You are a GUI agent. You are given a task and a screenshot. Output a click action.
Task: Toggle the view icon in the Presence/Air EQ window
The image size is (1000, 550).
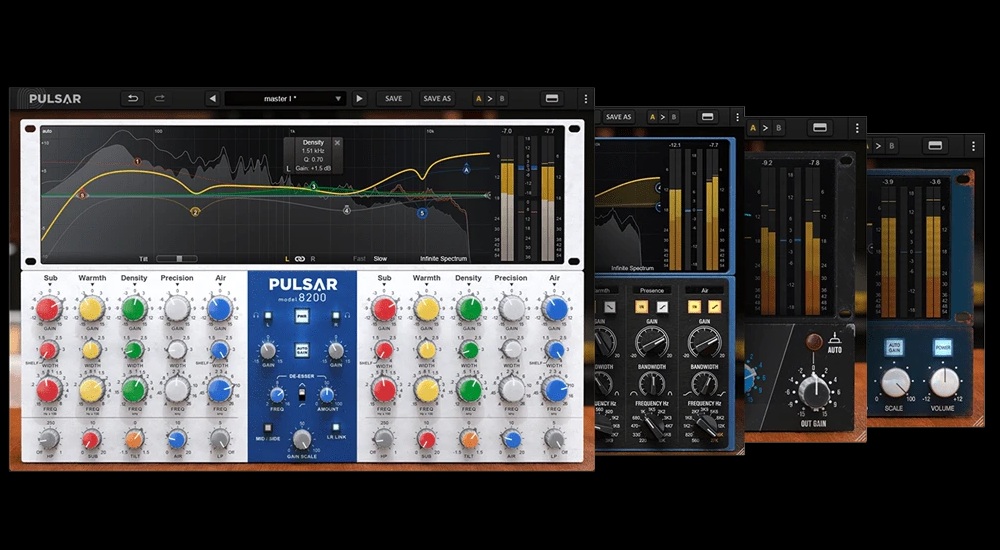707,117
